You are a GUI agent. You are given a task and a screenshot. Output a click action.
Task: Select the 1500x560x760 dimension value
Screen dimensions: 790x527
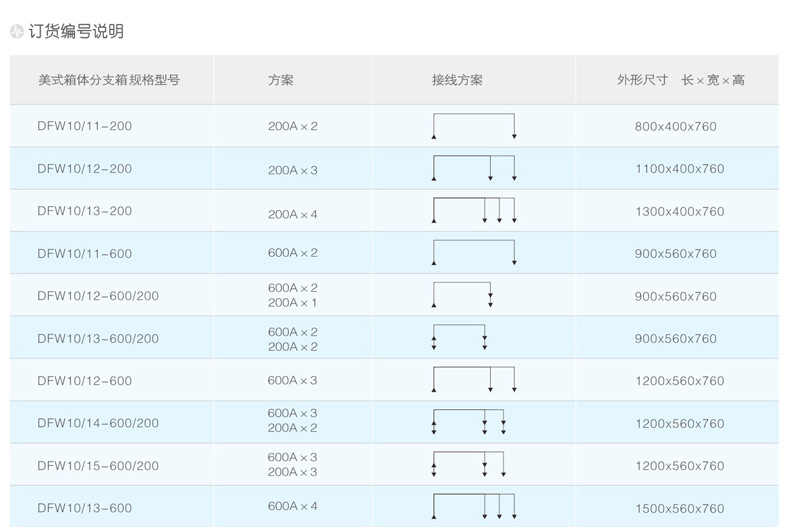coord(680,508)
